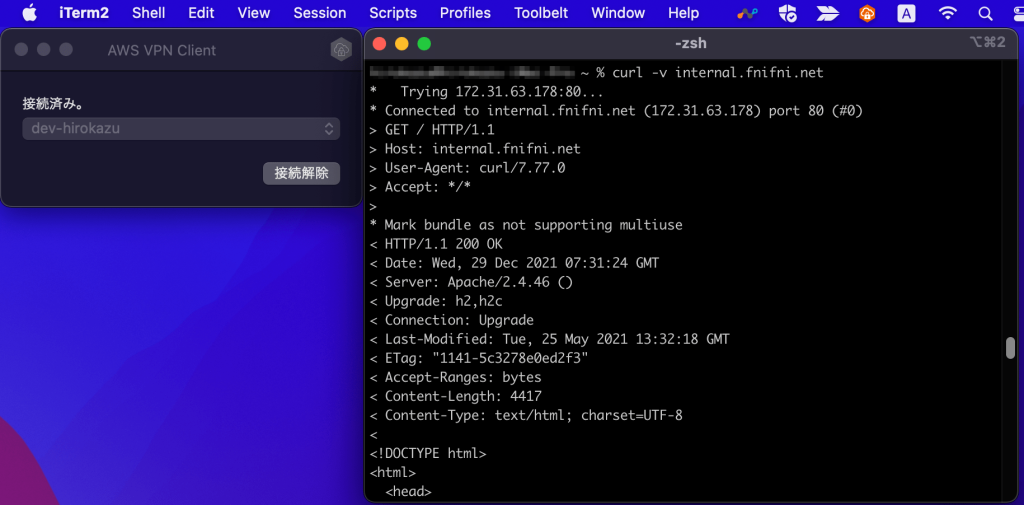Open the Wi-Fi status menu
Screen dimensions: 1024x505
coord(946,13)
